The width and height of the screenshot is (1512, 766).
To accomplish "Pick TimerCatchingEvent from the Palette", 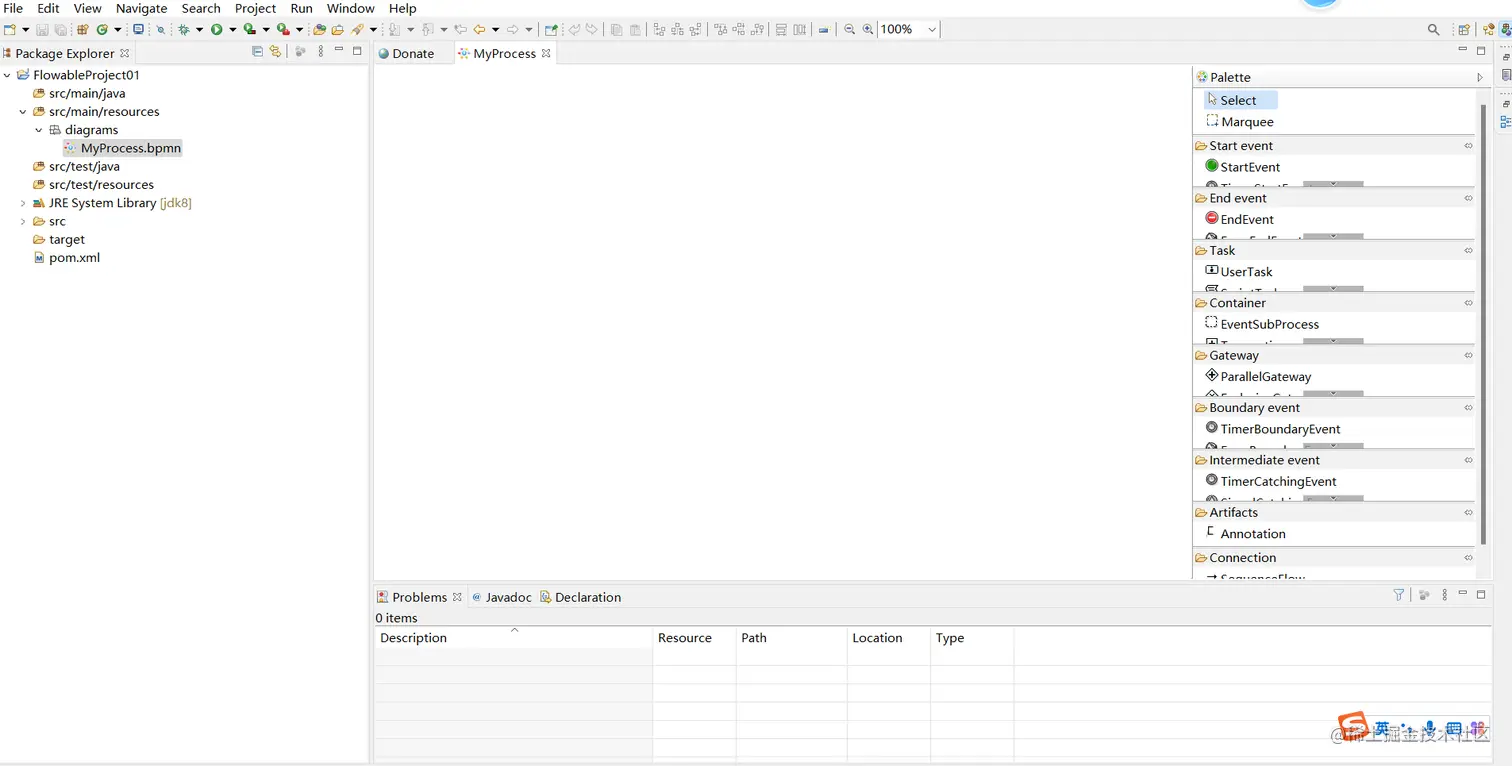I will click(1271, 481).
